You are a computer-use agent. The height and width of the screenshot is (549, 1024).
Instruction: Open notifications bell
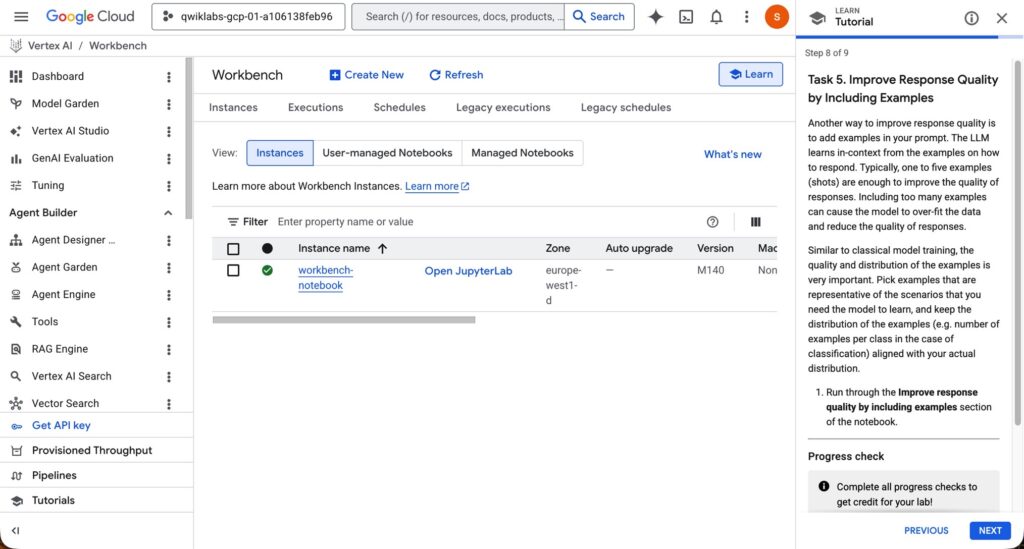coord(716,17)
